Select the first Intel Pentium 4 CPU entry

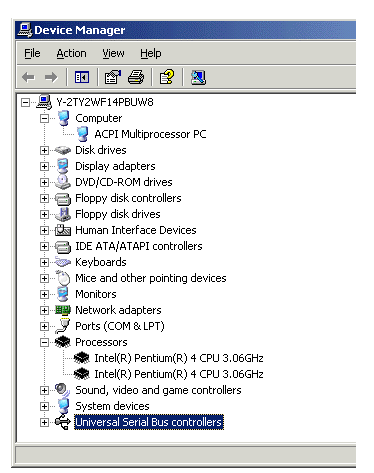(x=179, y=358)
